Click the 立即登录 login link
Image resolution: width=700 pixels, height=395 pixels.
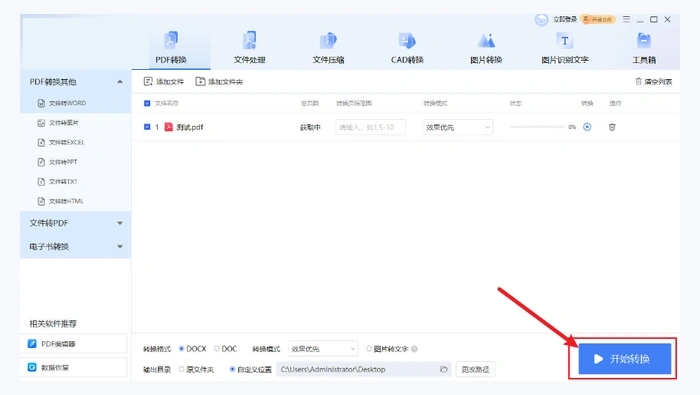565,19
